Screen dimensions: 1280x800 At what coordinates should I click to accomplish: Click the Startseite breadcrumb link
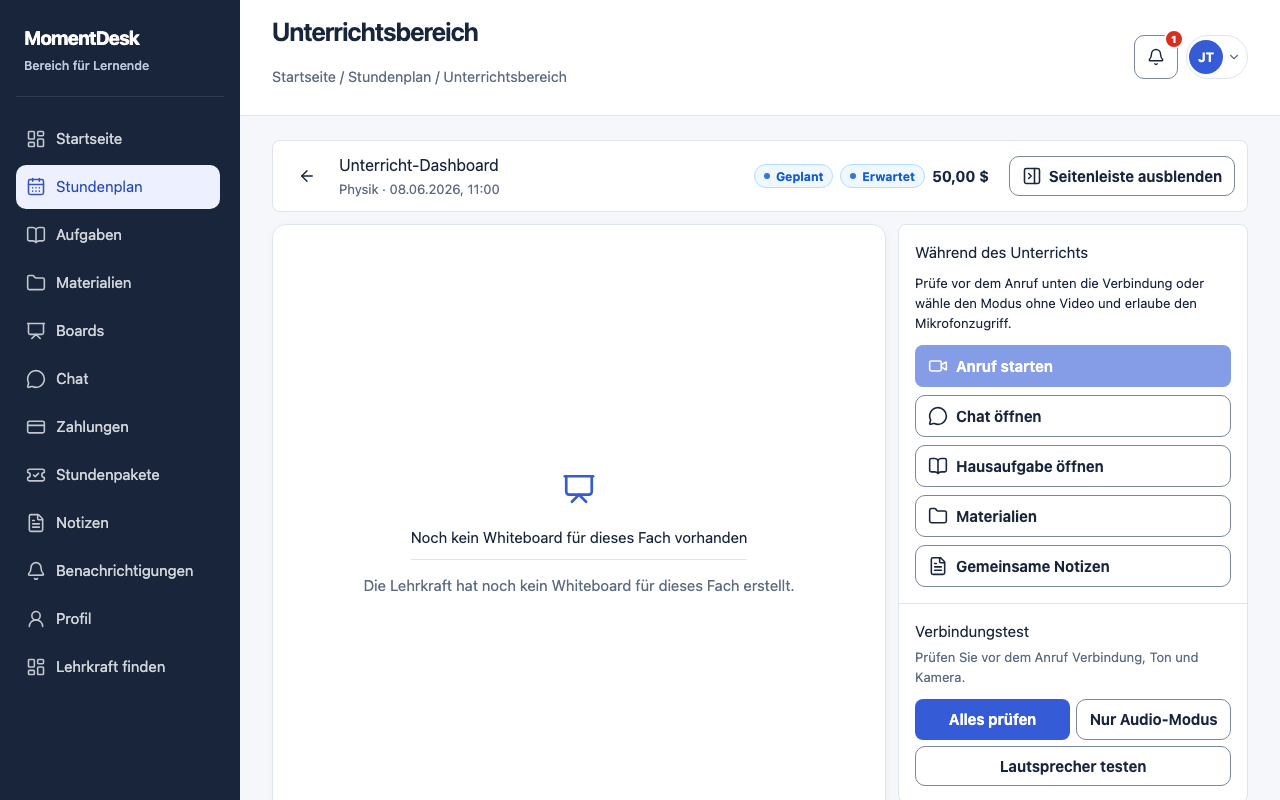303,77
